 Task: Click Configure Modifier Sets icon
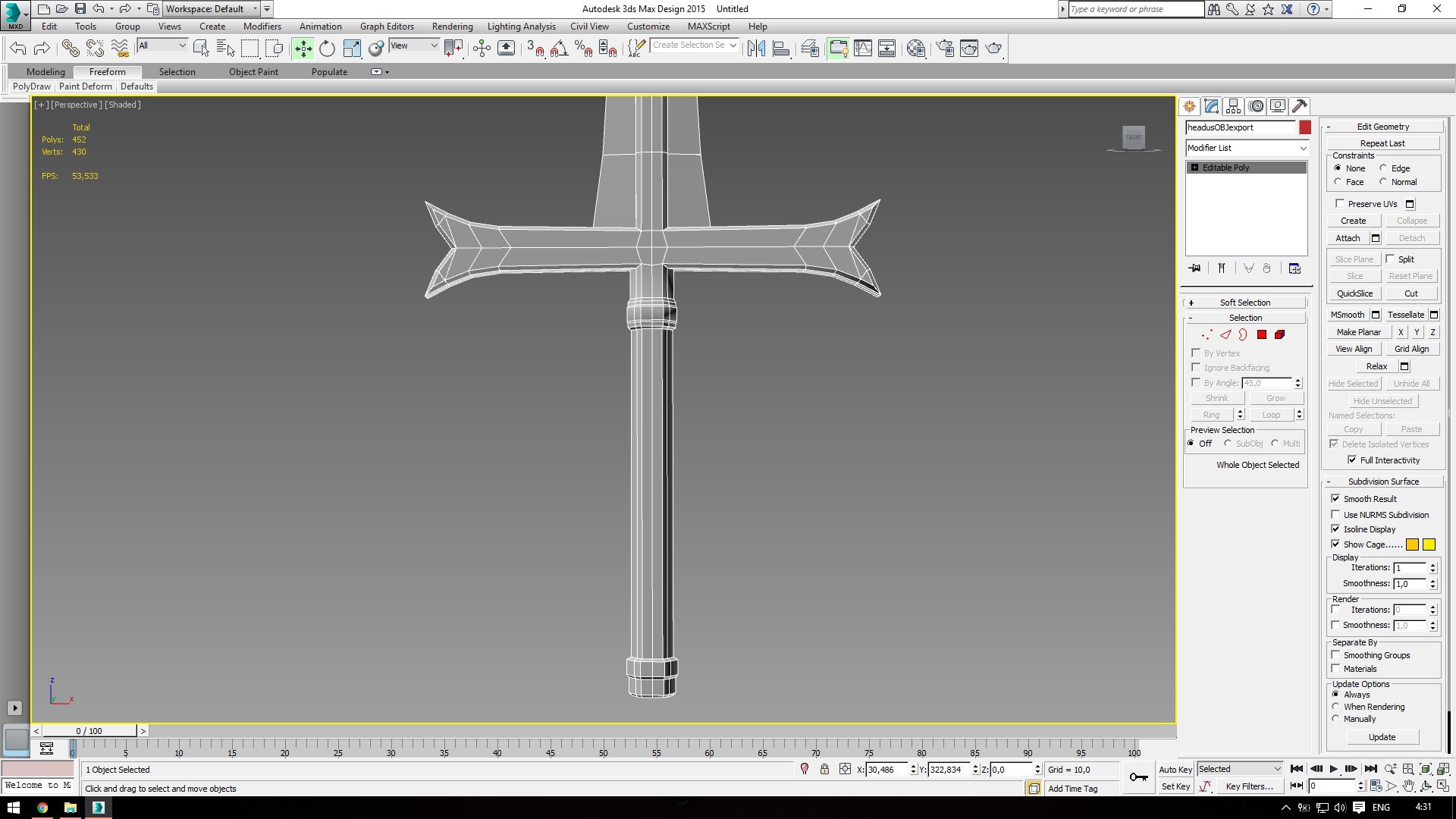point(1294,268)
